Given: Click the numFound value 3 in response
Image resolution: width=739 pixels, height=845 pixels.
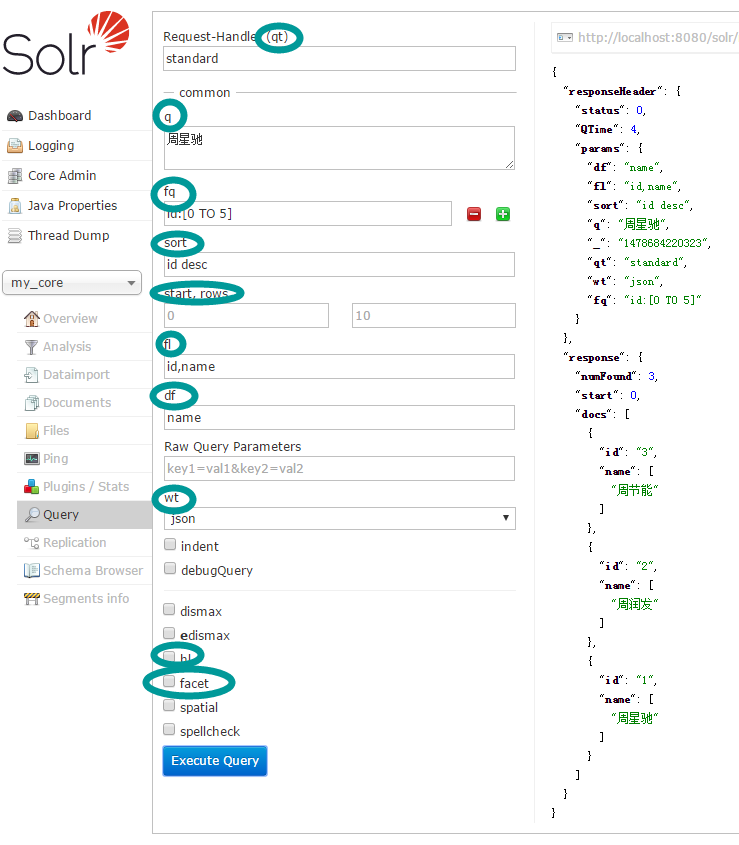Looking at the screenshot, I should (x=651, y=377).
